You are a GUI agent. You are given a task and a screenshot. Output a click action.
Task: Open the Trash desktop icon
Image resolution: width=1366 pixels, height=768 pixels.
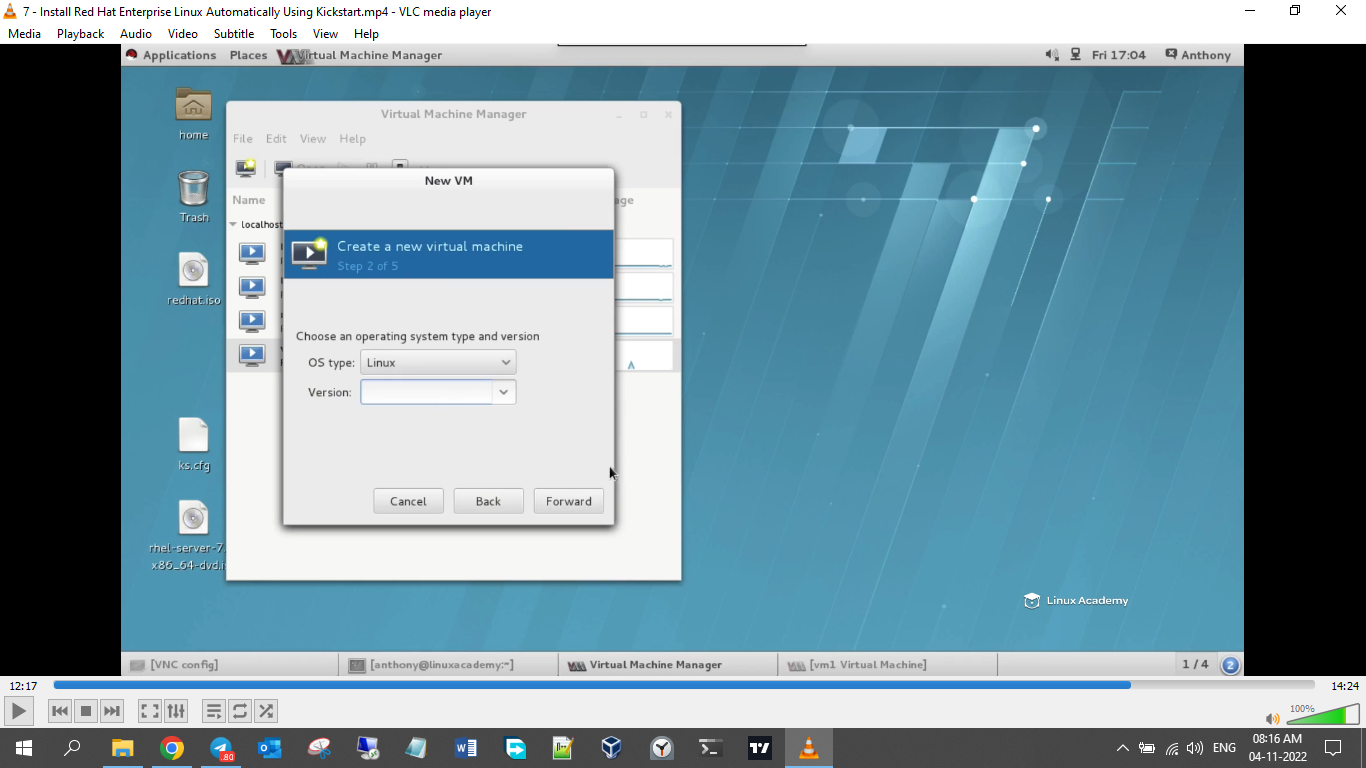point(193,196)
